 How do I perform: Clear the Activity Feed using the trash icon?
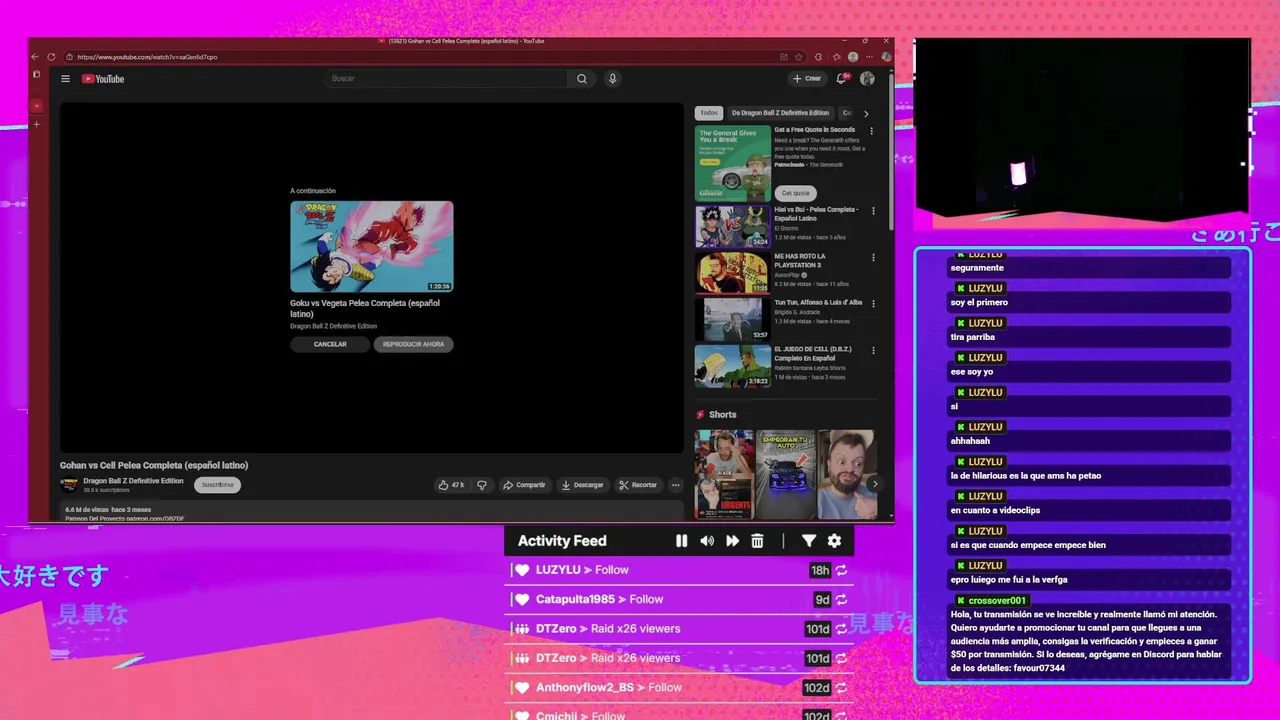[x=757, y=541]
